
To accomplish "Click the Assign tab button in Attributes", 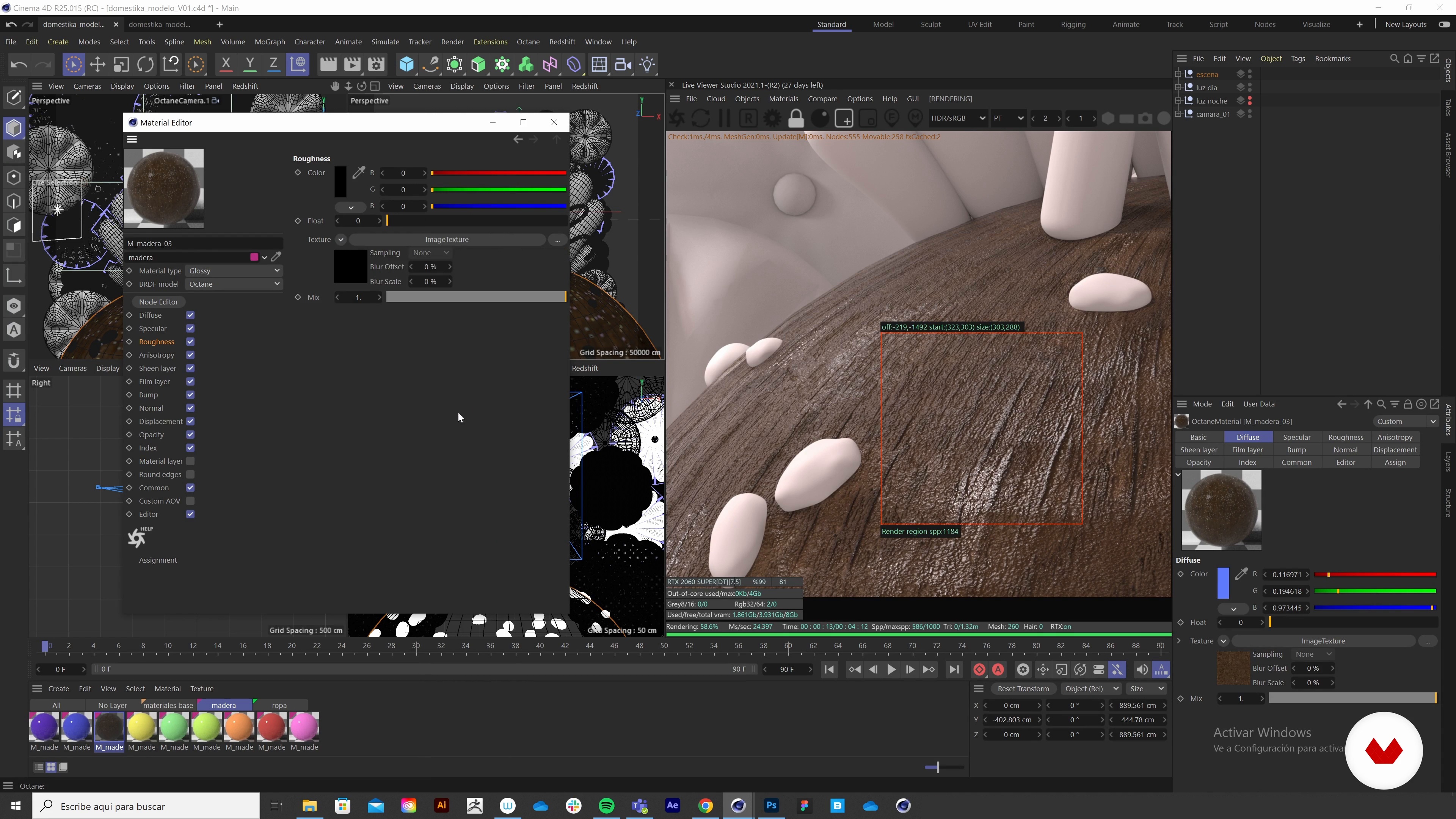I will [x=1395, y=462].
